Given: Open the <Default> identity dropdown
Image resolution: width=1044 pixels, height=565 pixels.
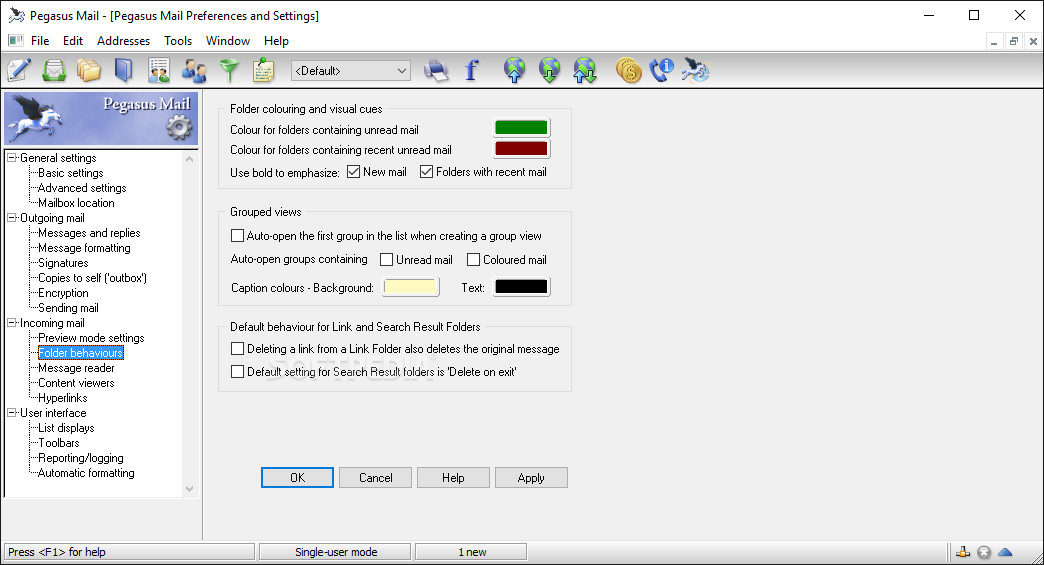Looking at the screenshot, I should (351, 71).
